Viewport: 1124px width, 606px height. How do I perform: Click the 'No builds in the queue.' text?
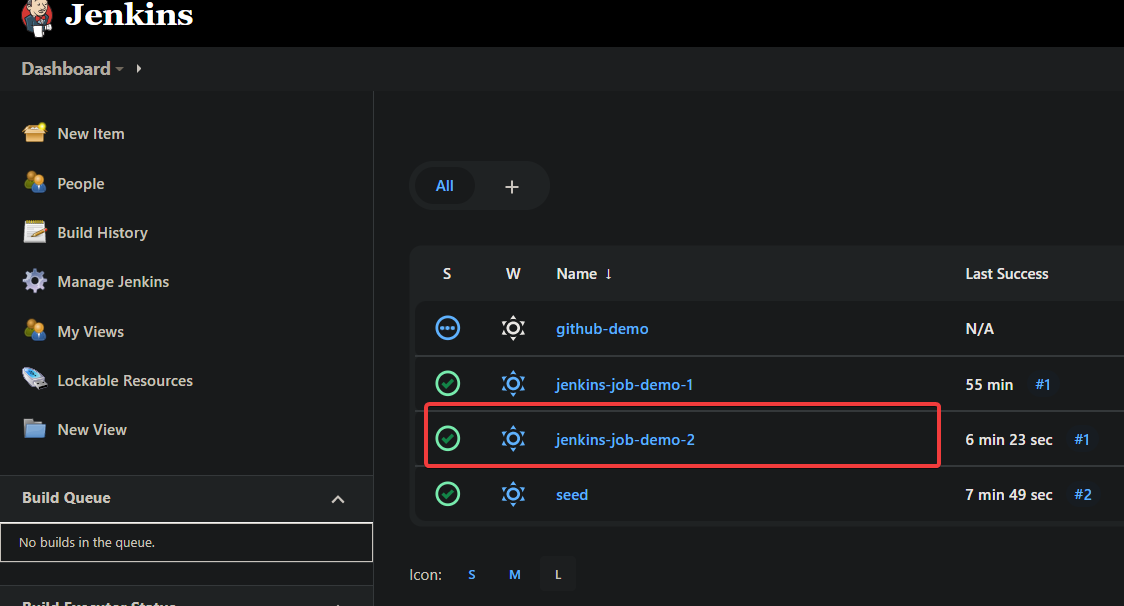tap(87, 542)
